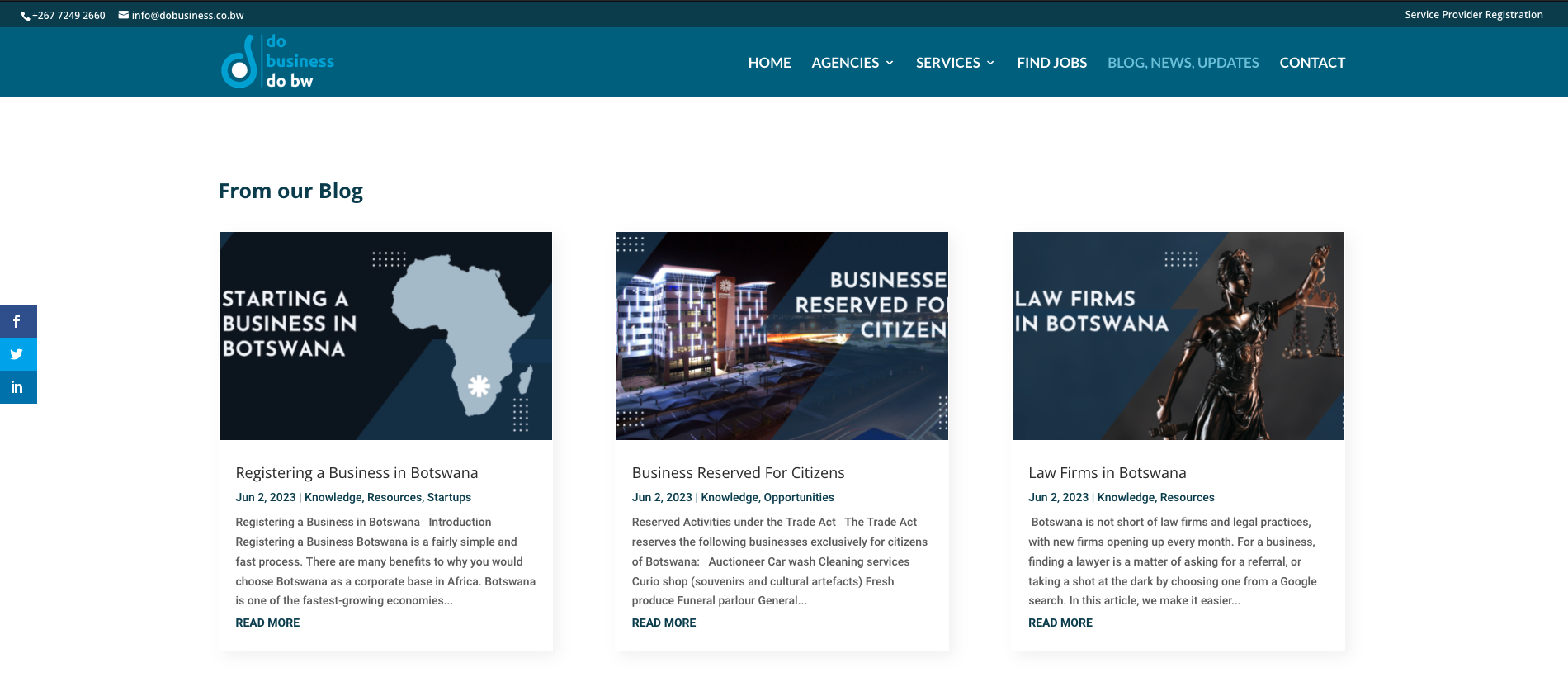
Task: Click the phone icon beside +267 7249 2660
Action: point(26,16)
